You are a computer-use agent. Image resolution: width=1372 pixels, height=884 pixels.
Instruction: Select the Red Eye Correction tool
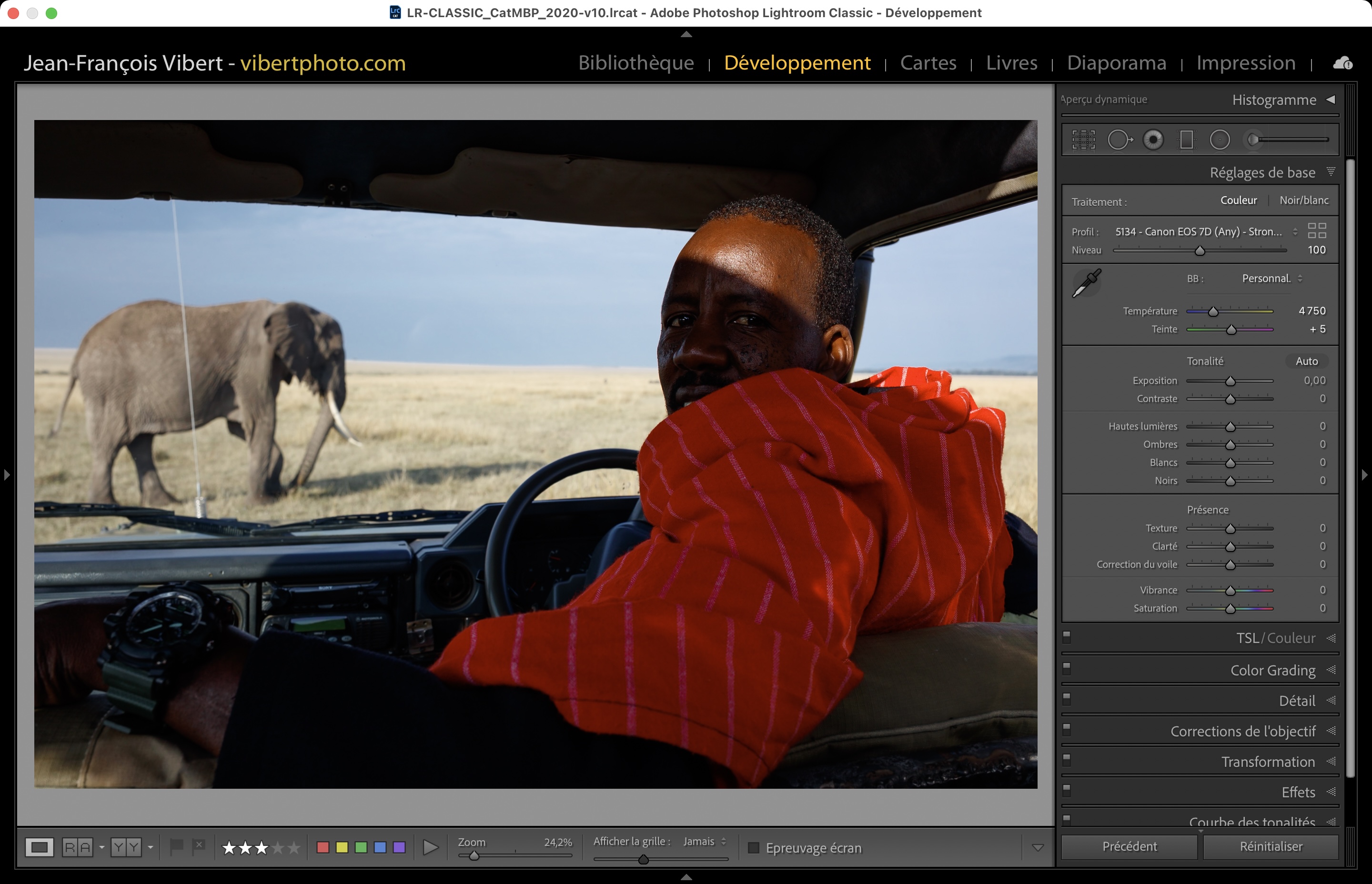[1153, 140]
